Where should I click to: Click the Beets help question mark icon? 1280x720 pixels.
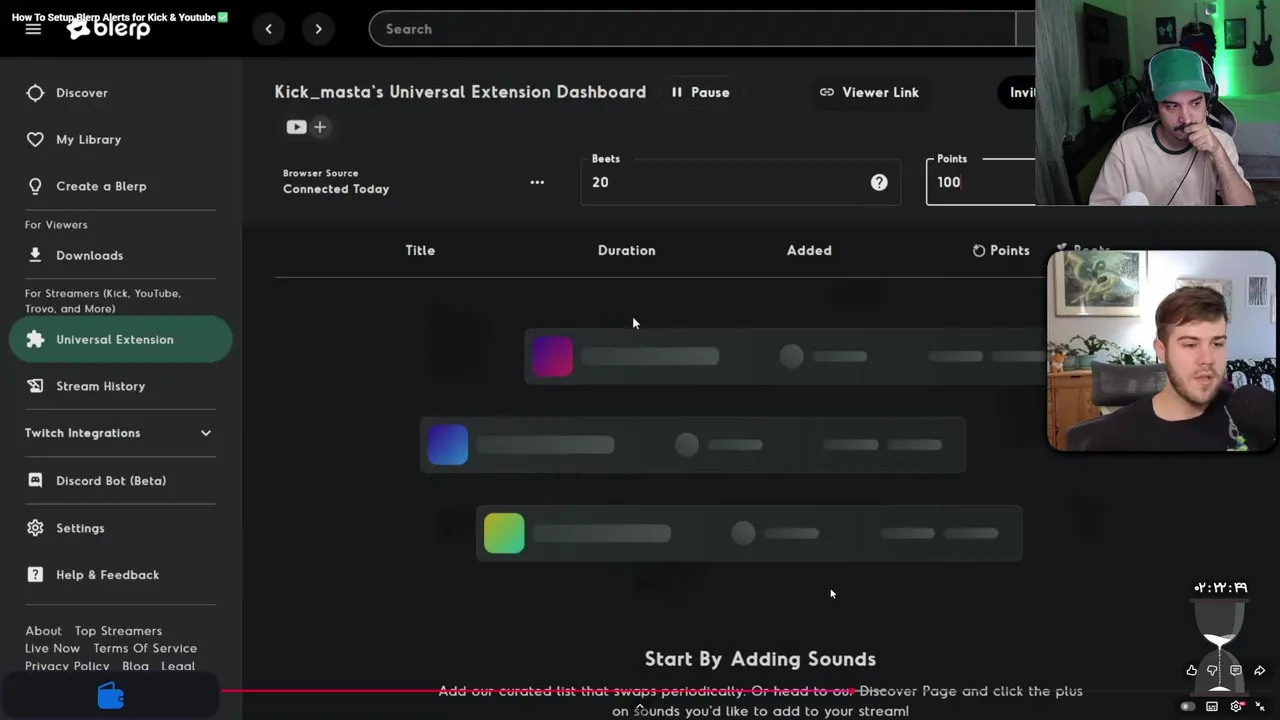pyautogui.click(x=879, y=182)
